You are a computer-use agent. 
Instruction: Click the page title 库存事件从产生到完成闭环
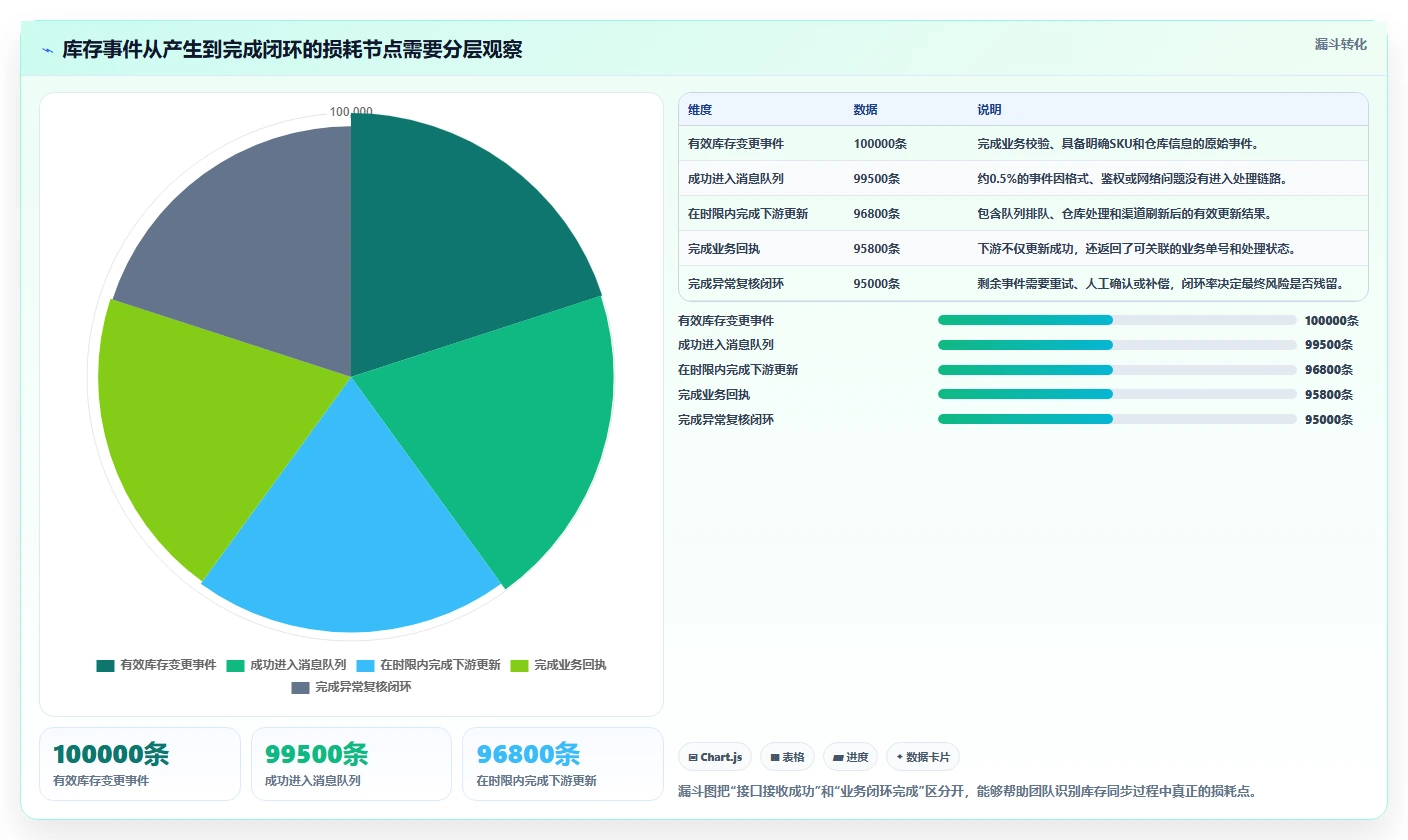[292, 50]
